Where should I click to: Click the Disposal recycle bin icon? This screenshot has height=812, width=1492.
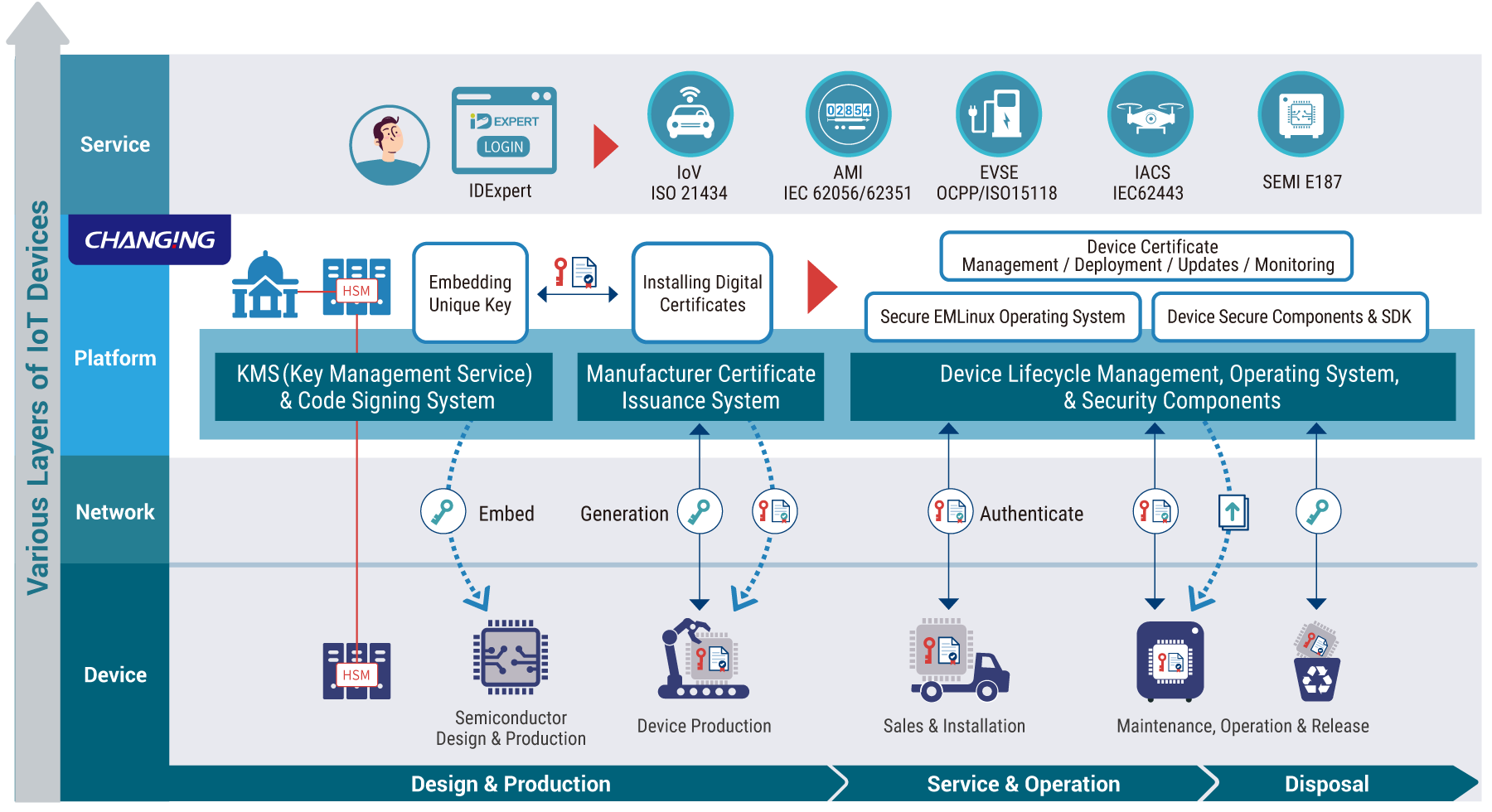[1316, 662]
